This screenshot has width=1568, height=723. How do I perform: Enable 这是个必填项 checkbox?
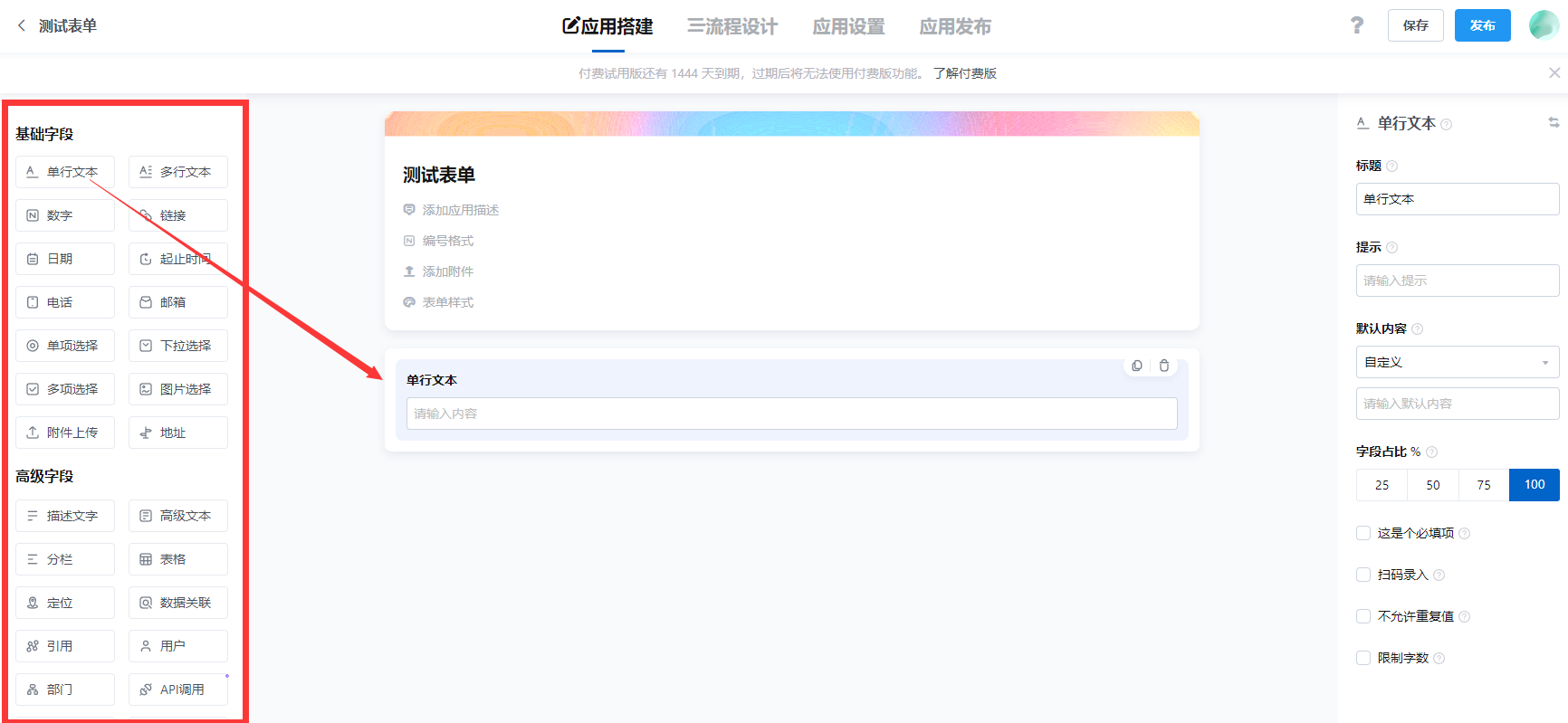pyautogui.click(x=1363, y=533)
